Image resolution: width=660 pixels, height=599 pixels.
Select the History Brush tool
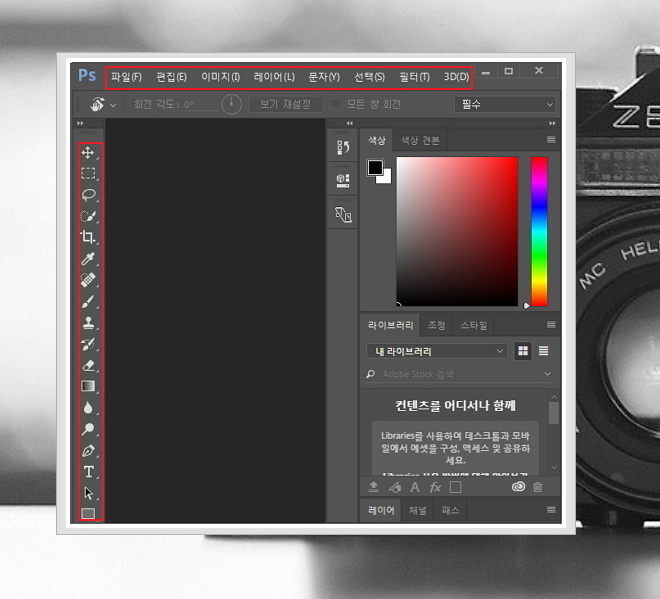coord(88,344)
